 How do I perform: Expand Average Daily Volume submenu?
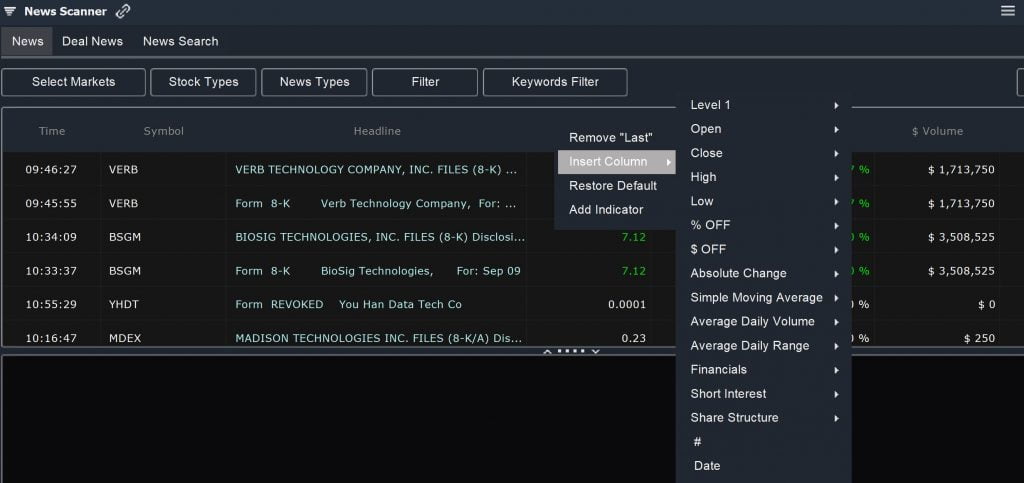click(x=764, y=322)
